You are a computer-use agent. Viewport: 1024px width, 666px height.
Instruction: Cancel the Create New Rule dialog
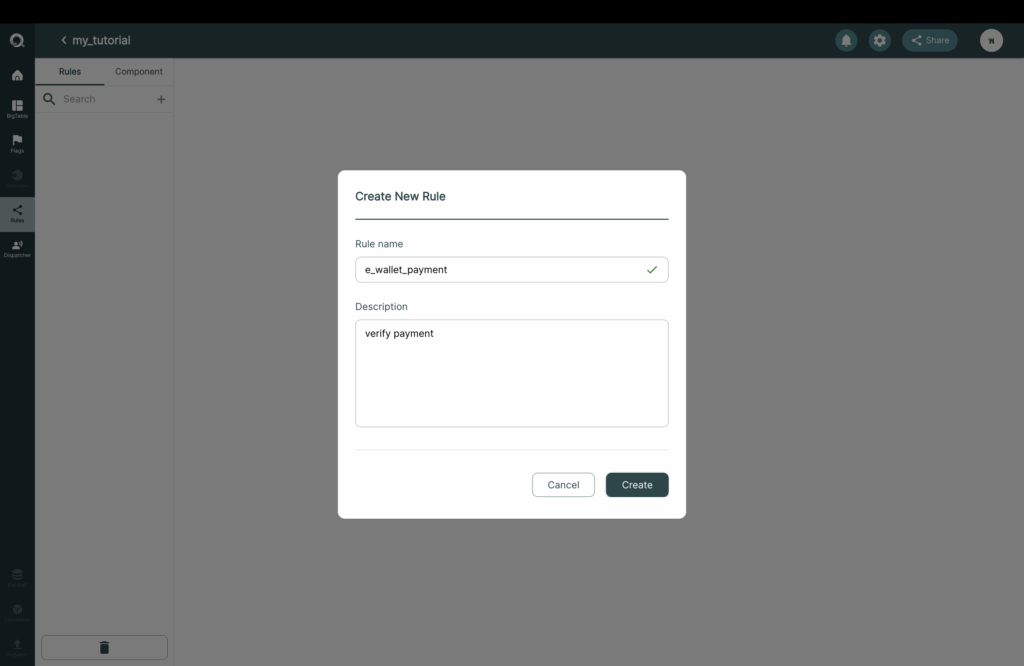(x=563, y=484)
